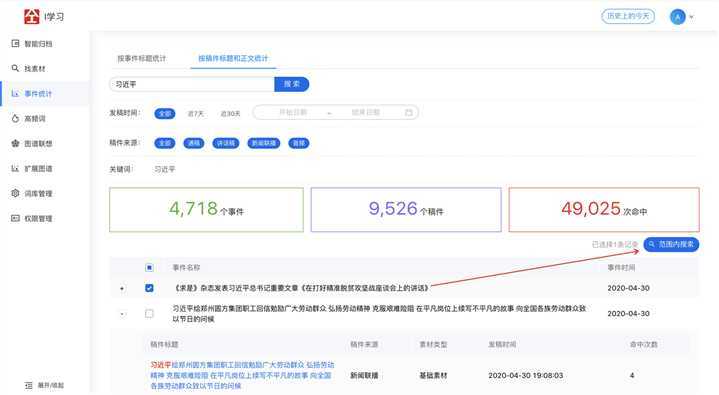Switch to the 按稿件标题和正文统计 tab

tap(233, 58)
